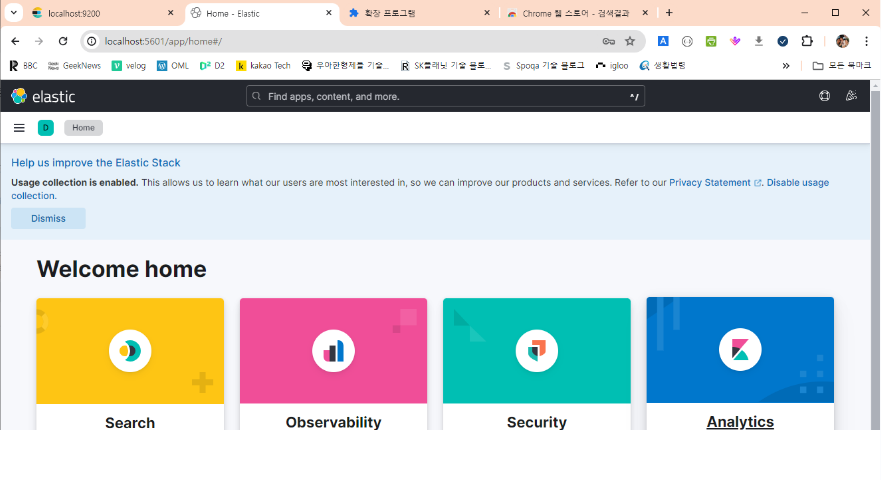Open the BBC bookmark
This screenshot has width=881, height=480.
(x=24, y=66)
